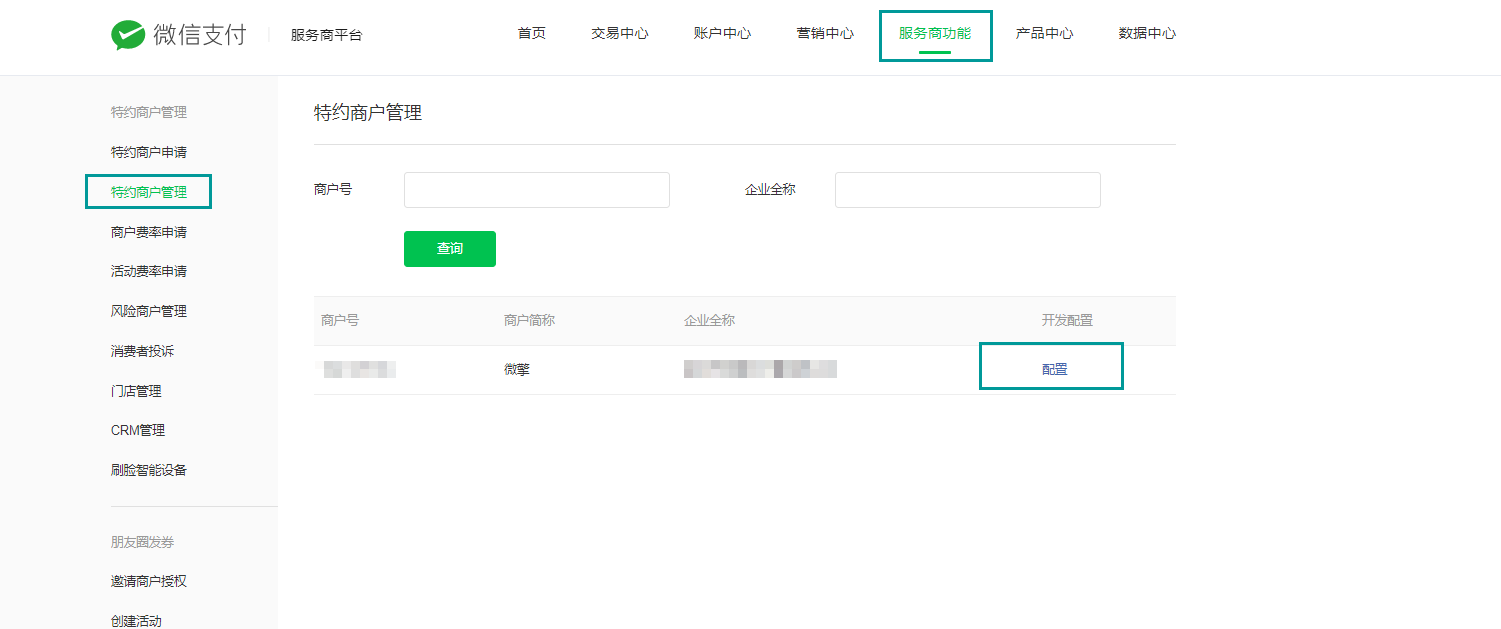Viewport: 1501px width, 629px height.
Task: Focus the 企业全称 input field
Action: tap(968, 190)
